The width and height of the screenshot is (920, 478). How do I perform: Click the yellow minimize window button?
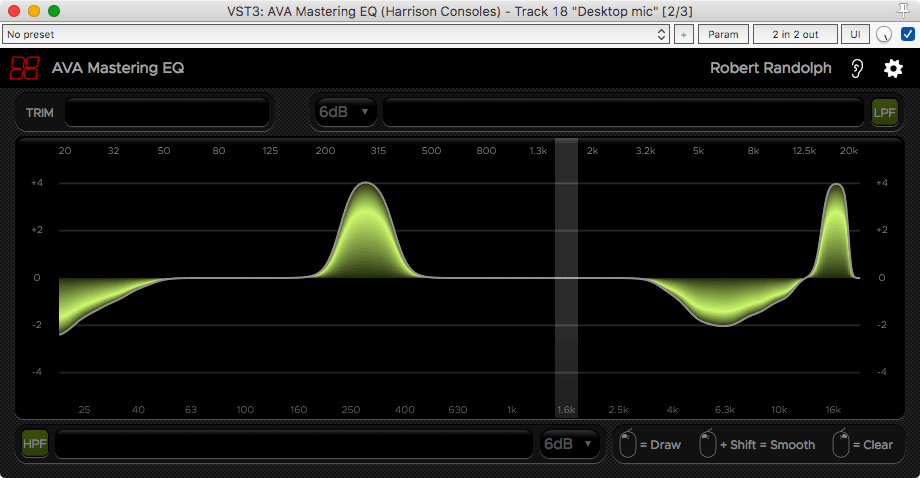[x=34, y=11]
